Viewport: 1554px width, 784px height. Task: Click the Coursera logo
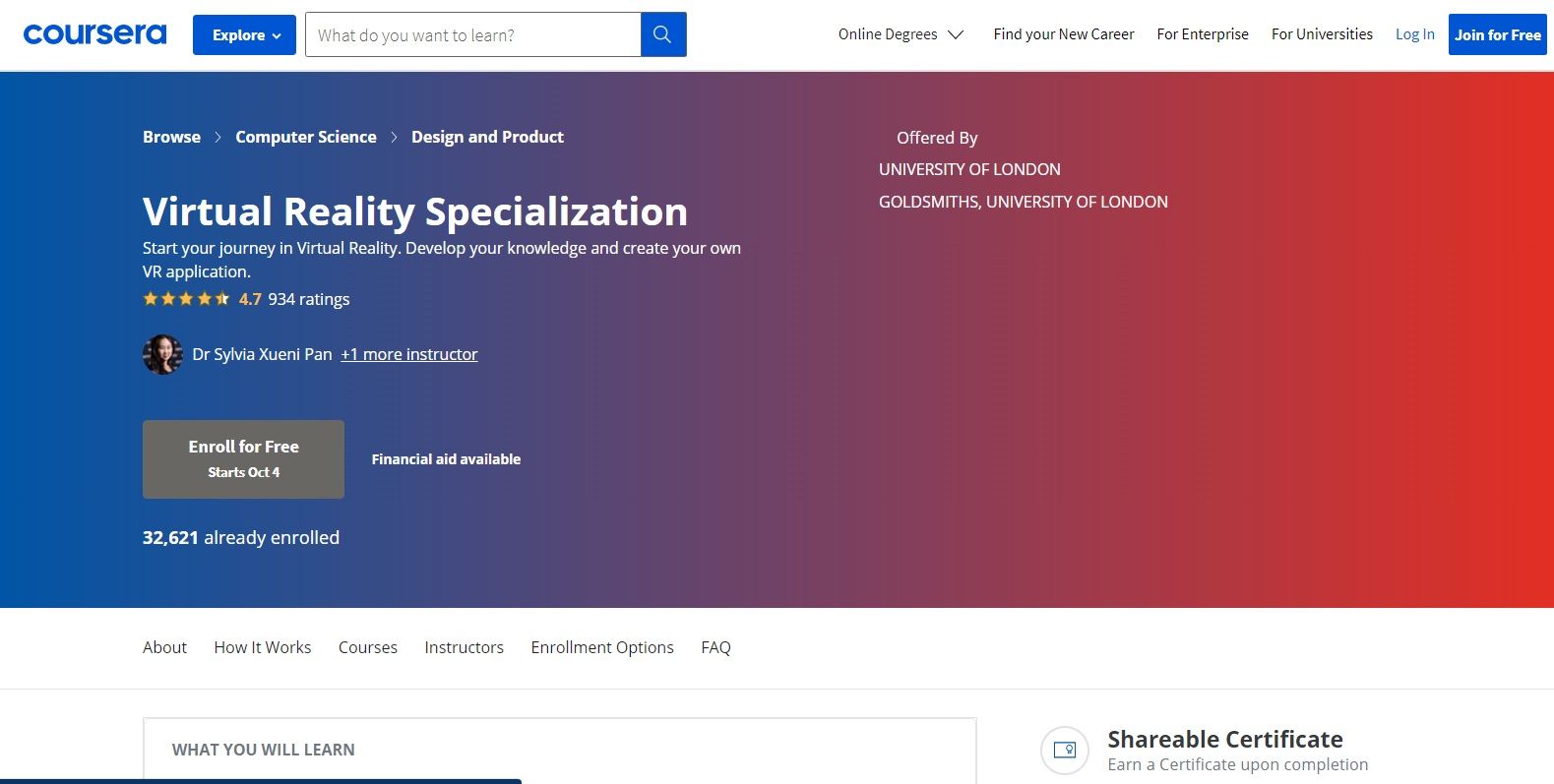click(94, 34)
